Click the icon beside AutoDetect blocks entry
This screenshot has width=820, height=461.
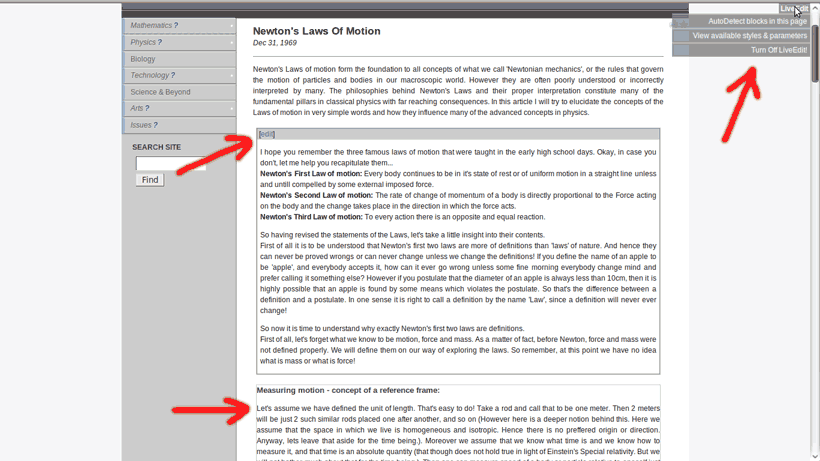pyautogui.click(x=680, y=22)
